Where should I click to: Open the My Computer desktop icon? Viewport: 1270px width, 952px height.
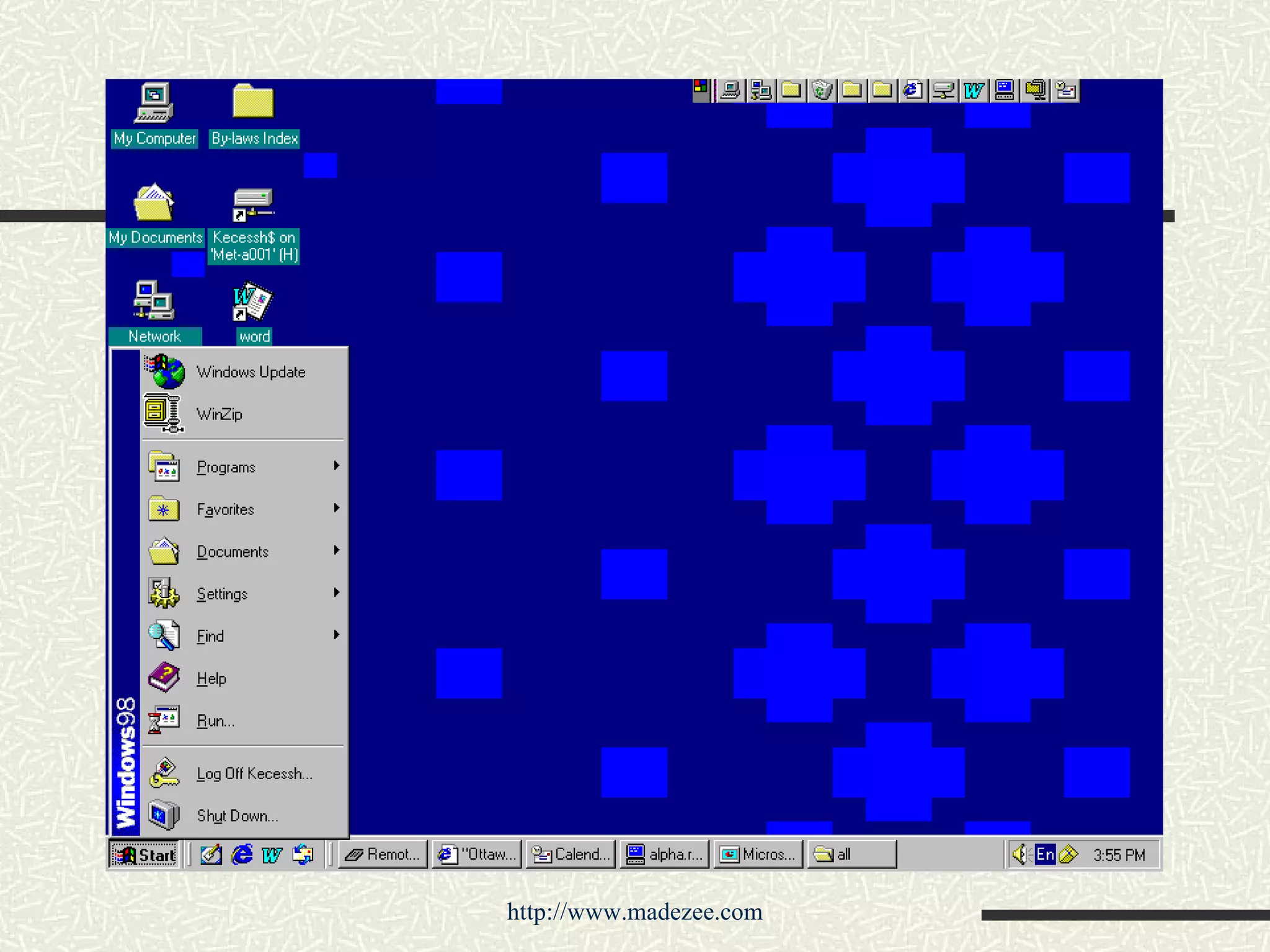[x=154, y=104]
